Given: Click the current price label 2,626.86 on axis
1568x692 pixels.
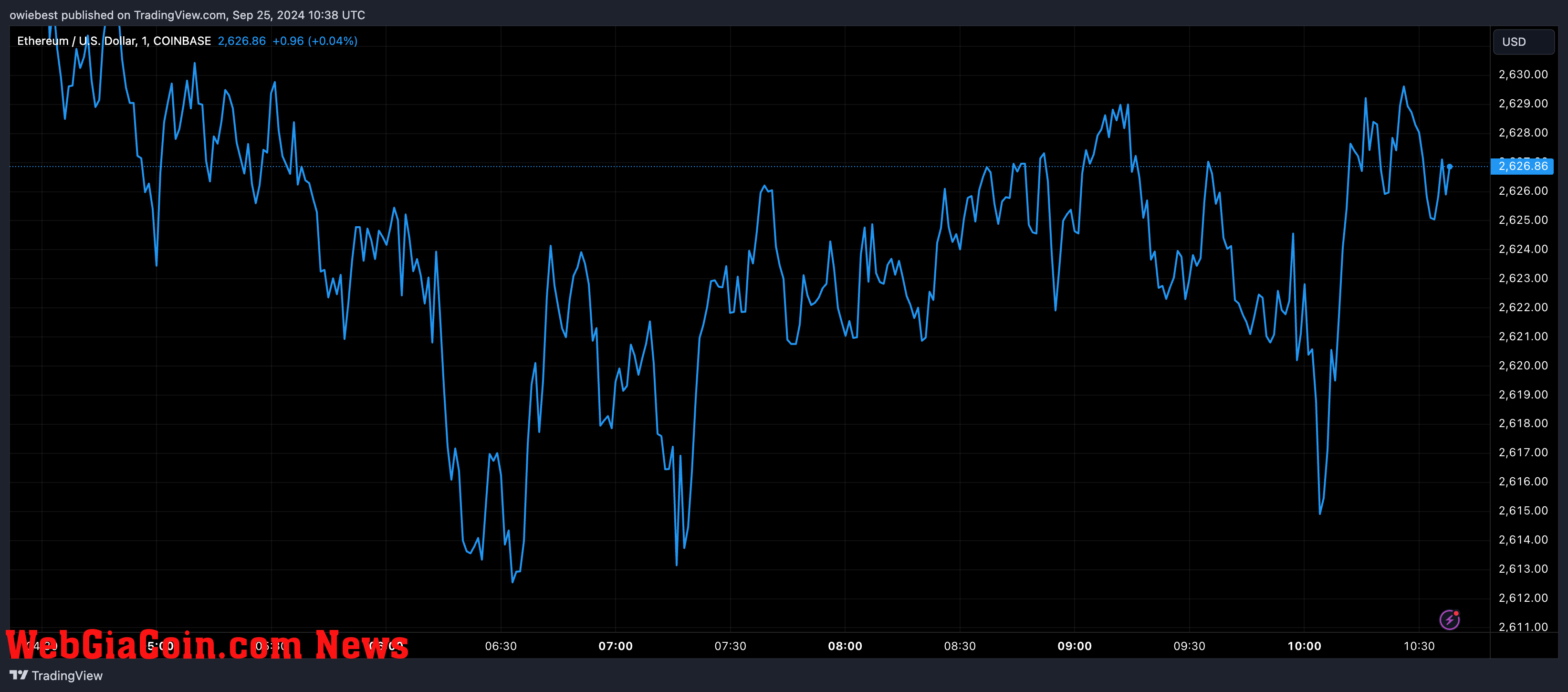Looking at the screenshot, I should pos(1522,166).
